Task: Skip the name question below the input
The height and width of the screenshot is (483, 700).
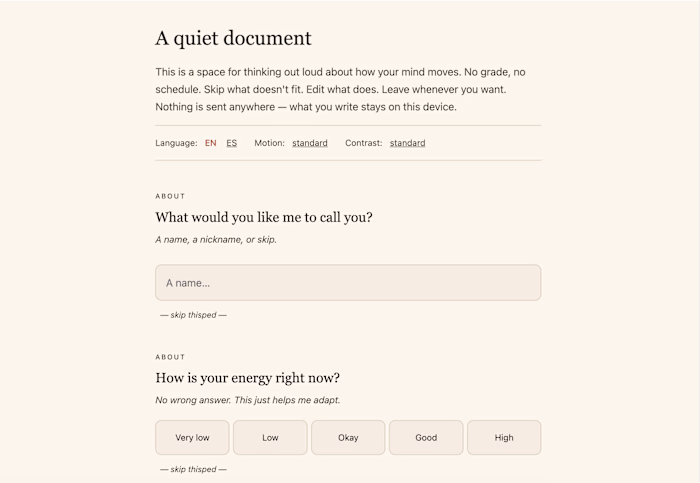Action: (x=193, y=315)
